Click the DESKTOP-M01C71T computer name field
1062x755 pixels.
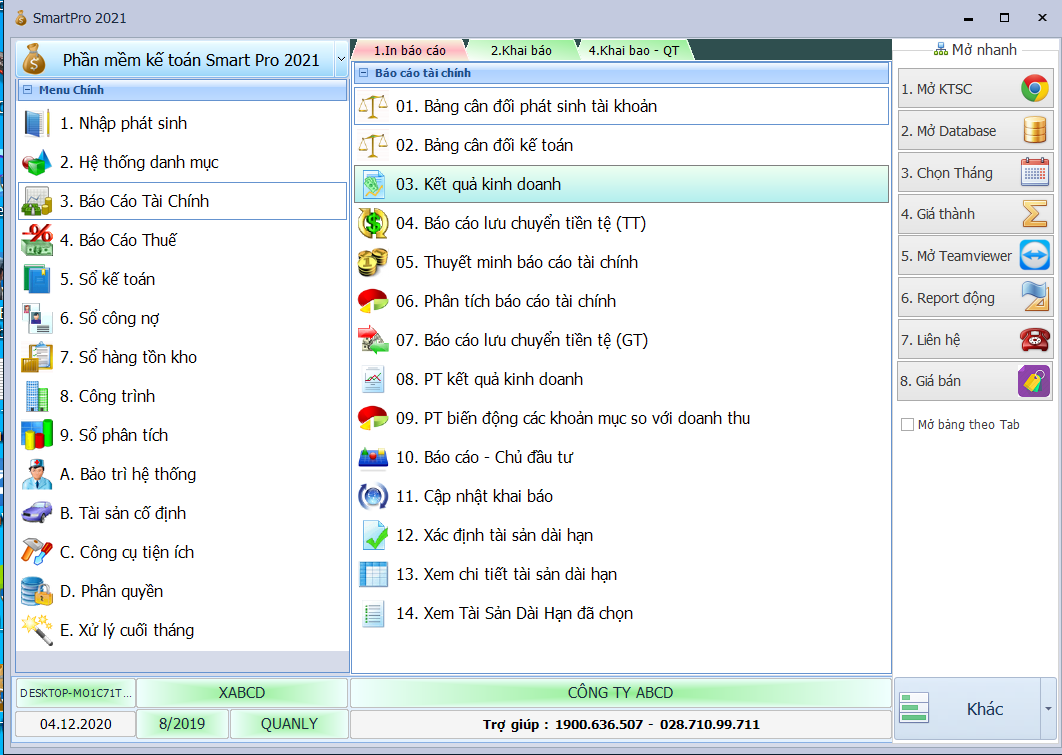[75, 693]
